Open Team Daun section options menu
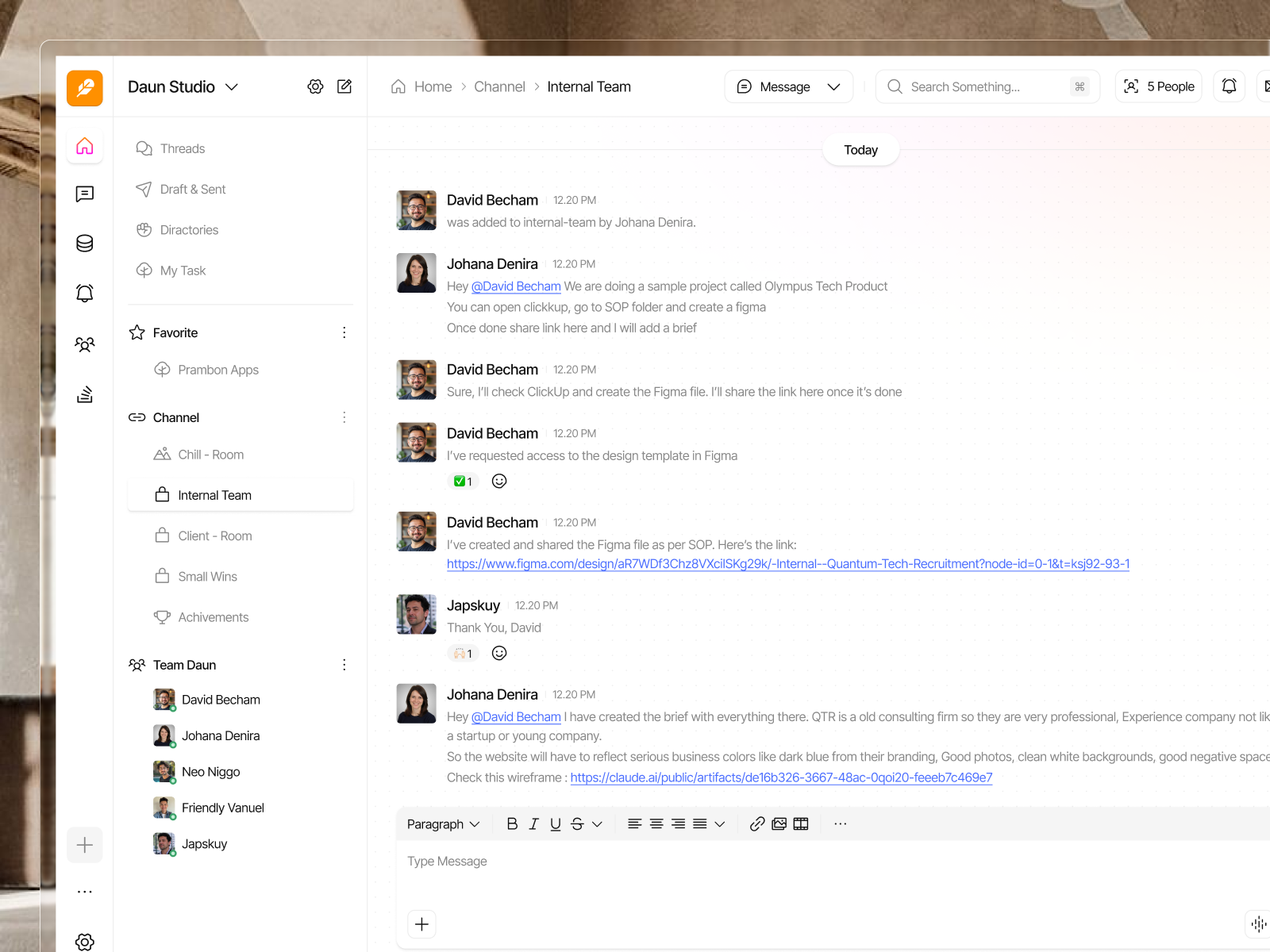The height and width of the screenshot is (952, 1270). click(x=344, y=665)
